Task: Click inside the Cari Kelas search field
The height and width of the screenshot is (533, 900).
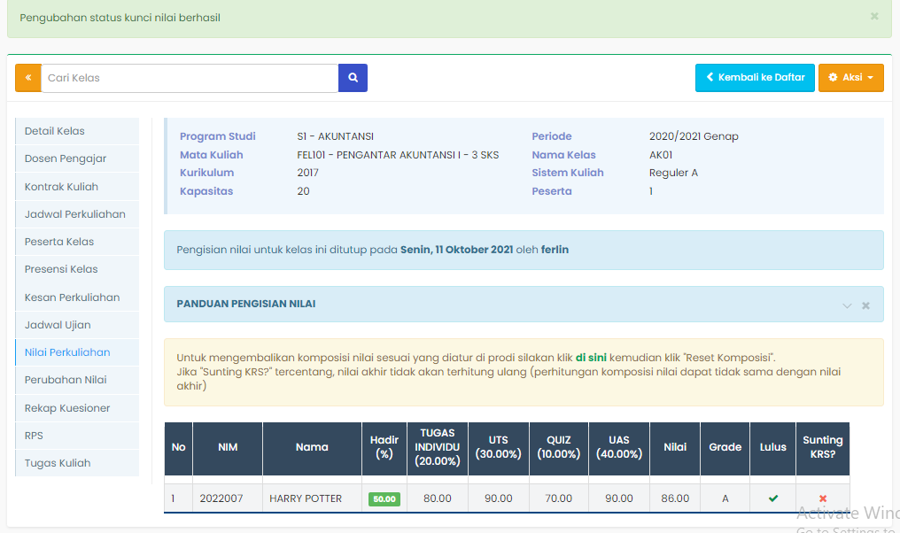Action: point(189,78)
